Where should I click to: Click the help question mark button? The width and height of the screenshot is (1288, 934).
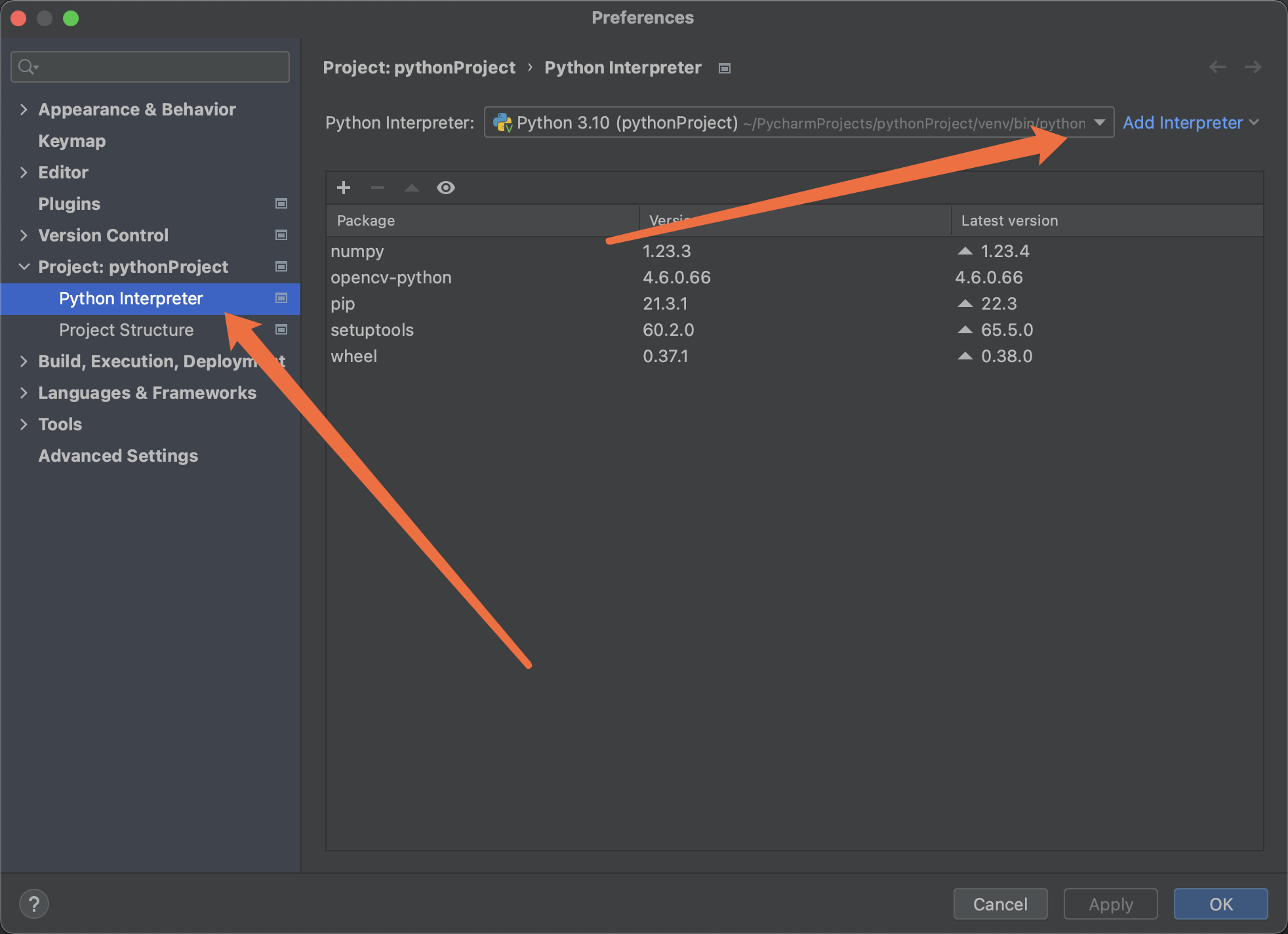tap(34, 904)
